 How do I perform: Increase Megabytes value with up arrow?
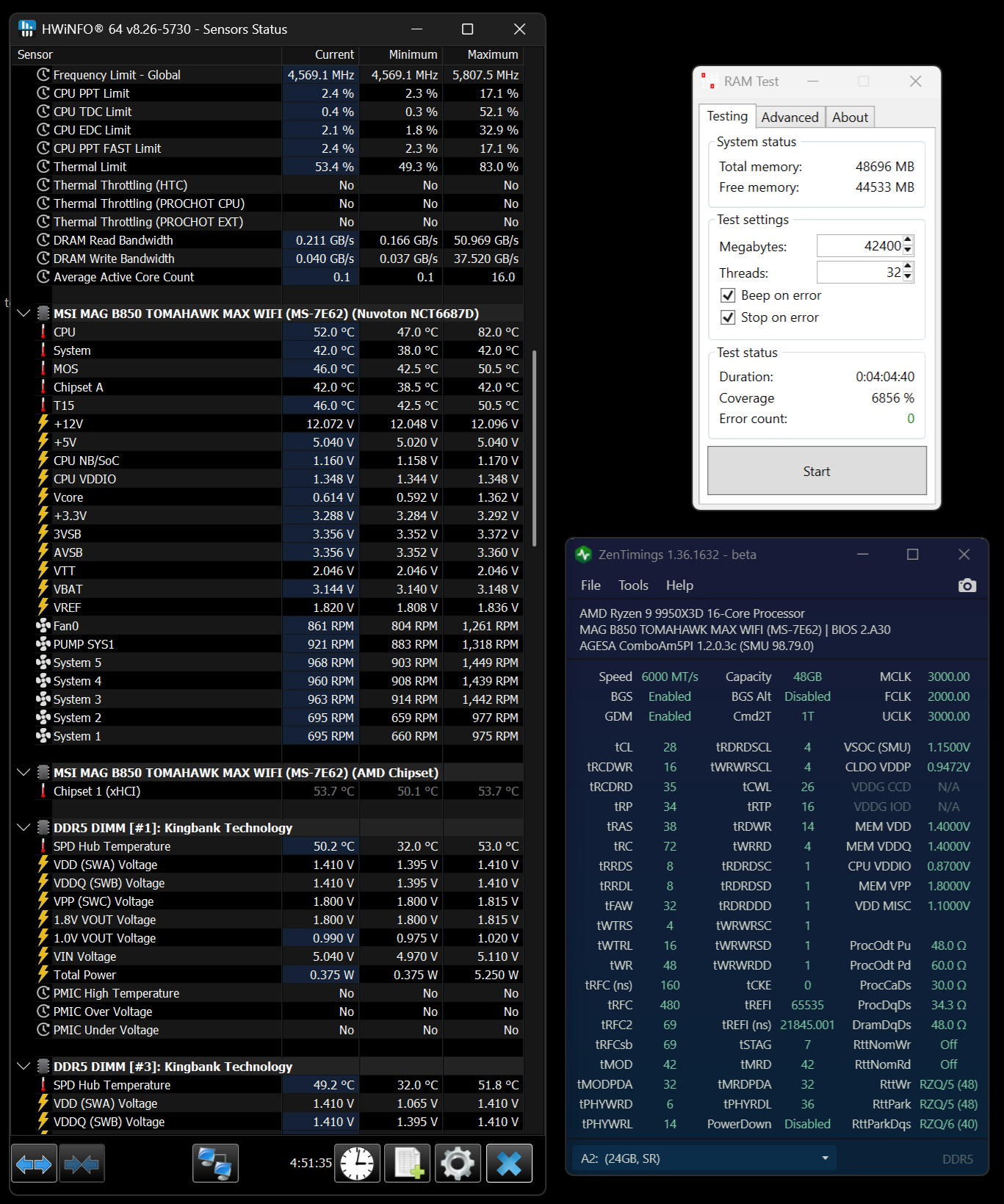908,240
